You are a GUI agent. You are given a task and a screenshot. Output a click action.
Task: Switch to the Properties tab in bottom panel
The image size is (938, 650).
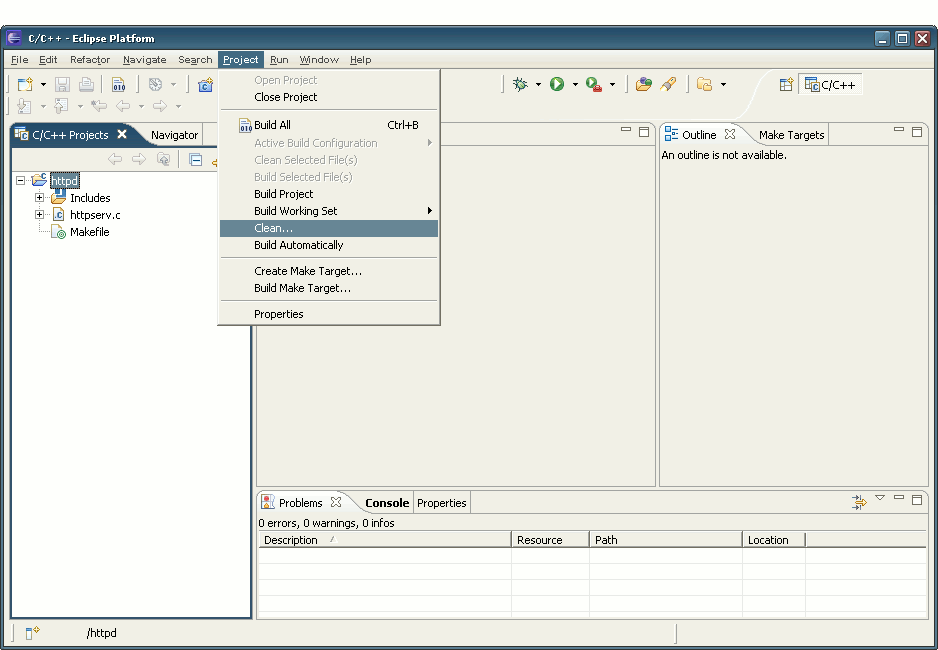(x=441, y=503)
